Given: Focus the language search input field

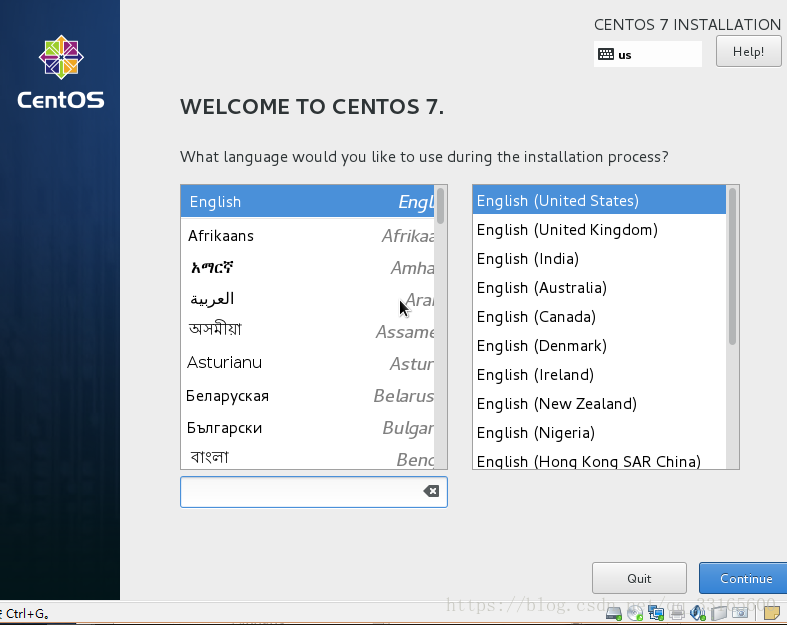Looking at the screenshot, I should tap(314, 492).
